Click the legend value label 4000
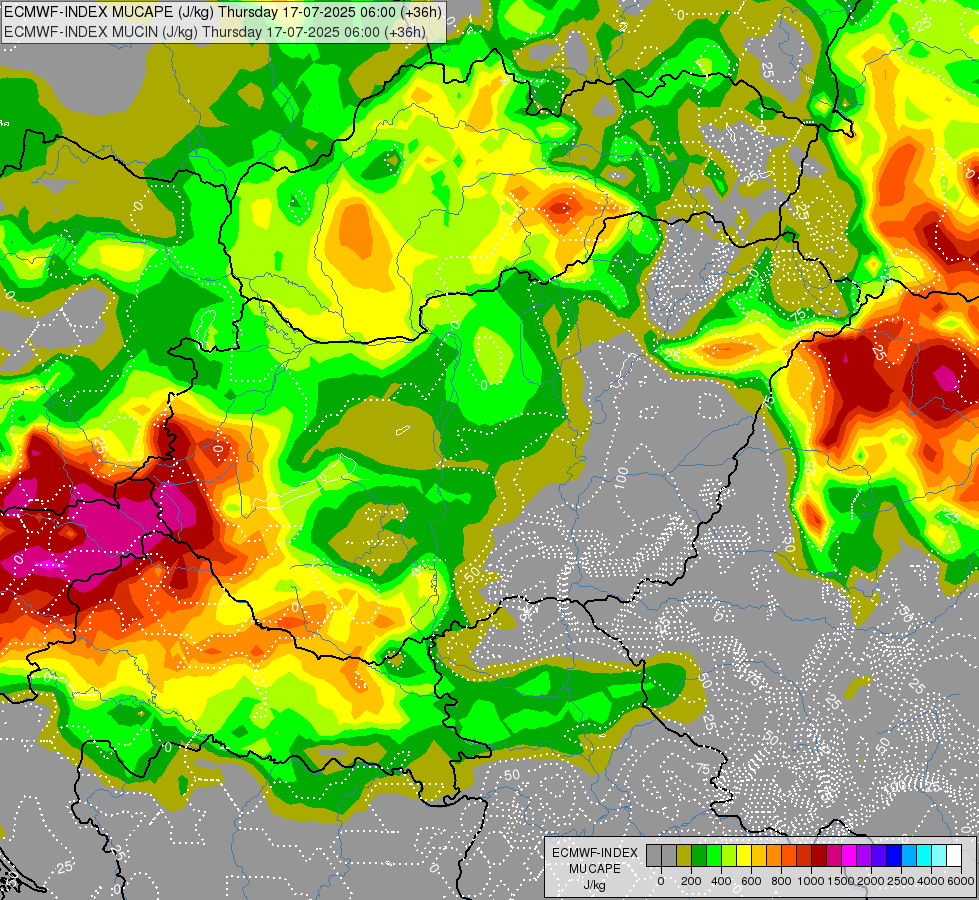This screenshot has width=979, height=900. pos(931,881)
